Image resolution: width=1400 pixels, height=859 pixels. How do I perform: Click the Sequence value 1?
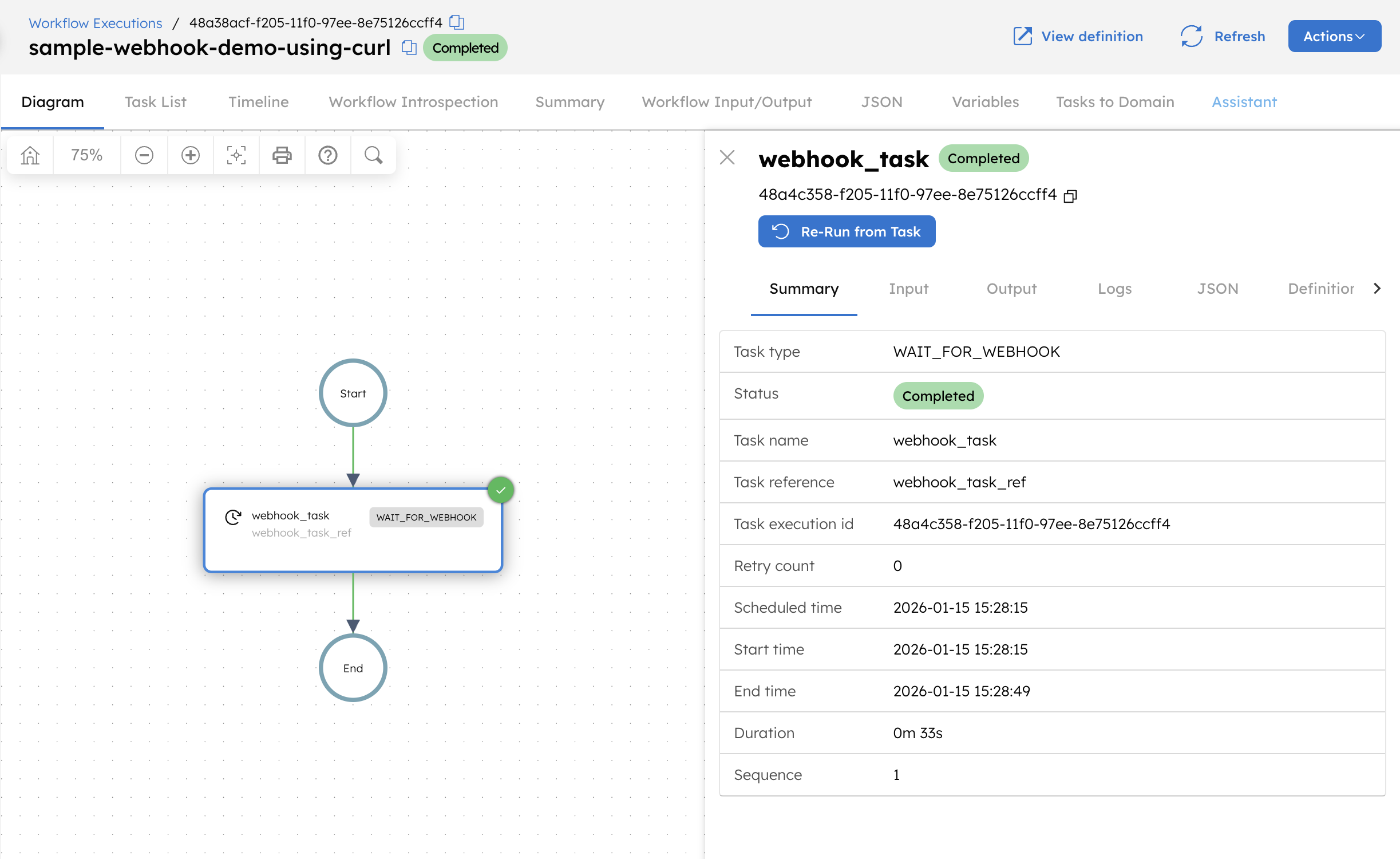(x=896, y=775)
